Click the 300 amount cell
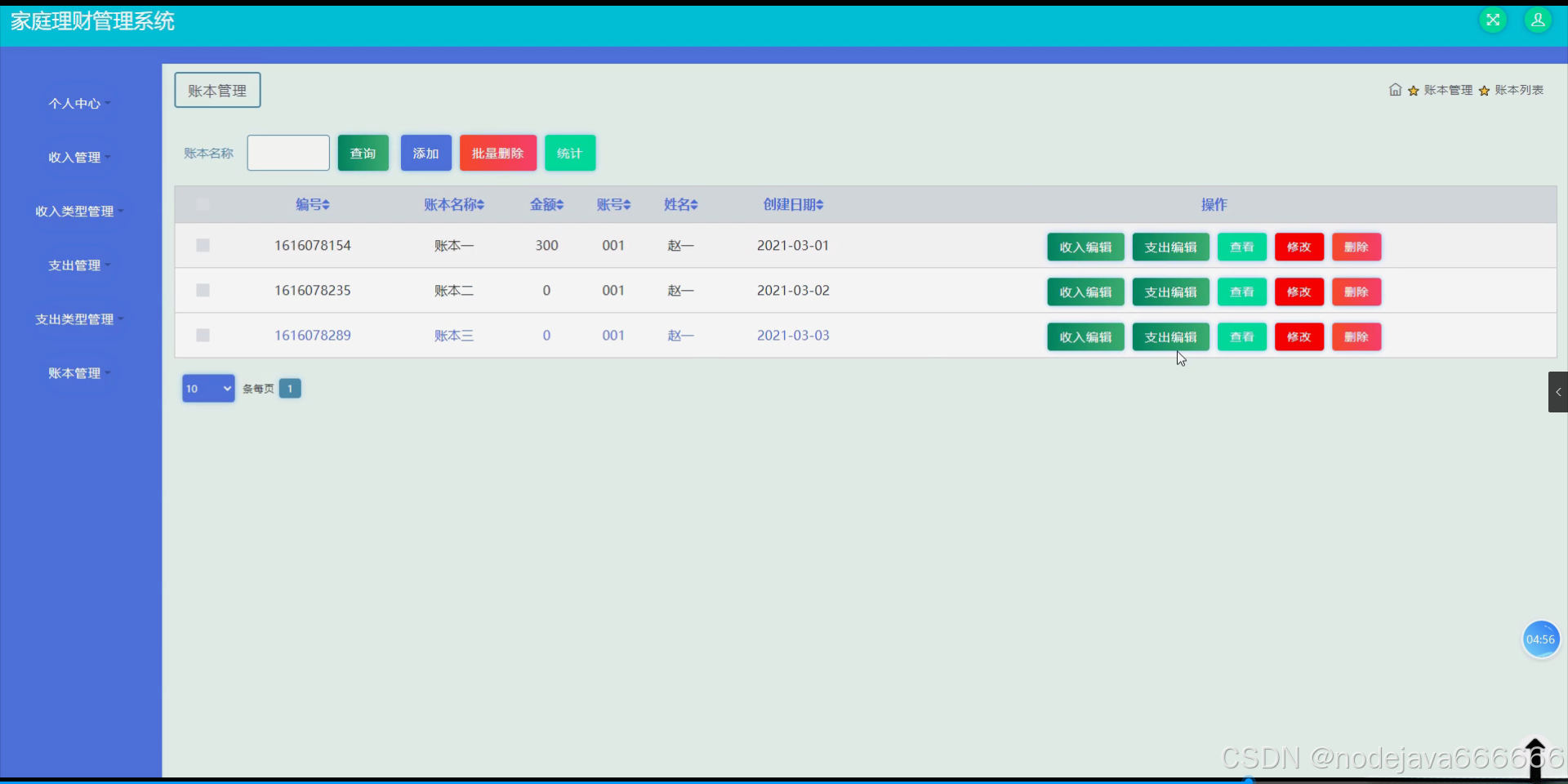 click(547, 245)
